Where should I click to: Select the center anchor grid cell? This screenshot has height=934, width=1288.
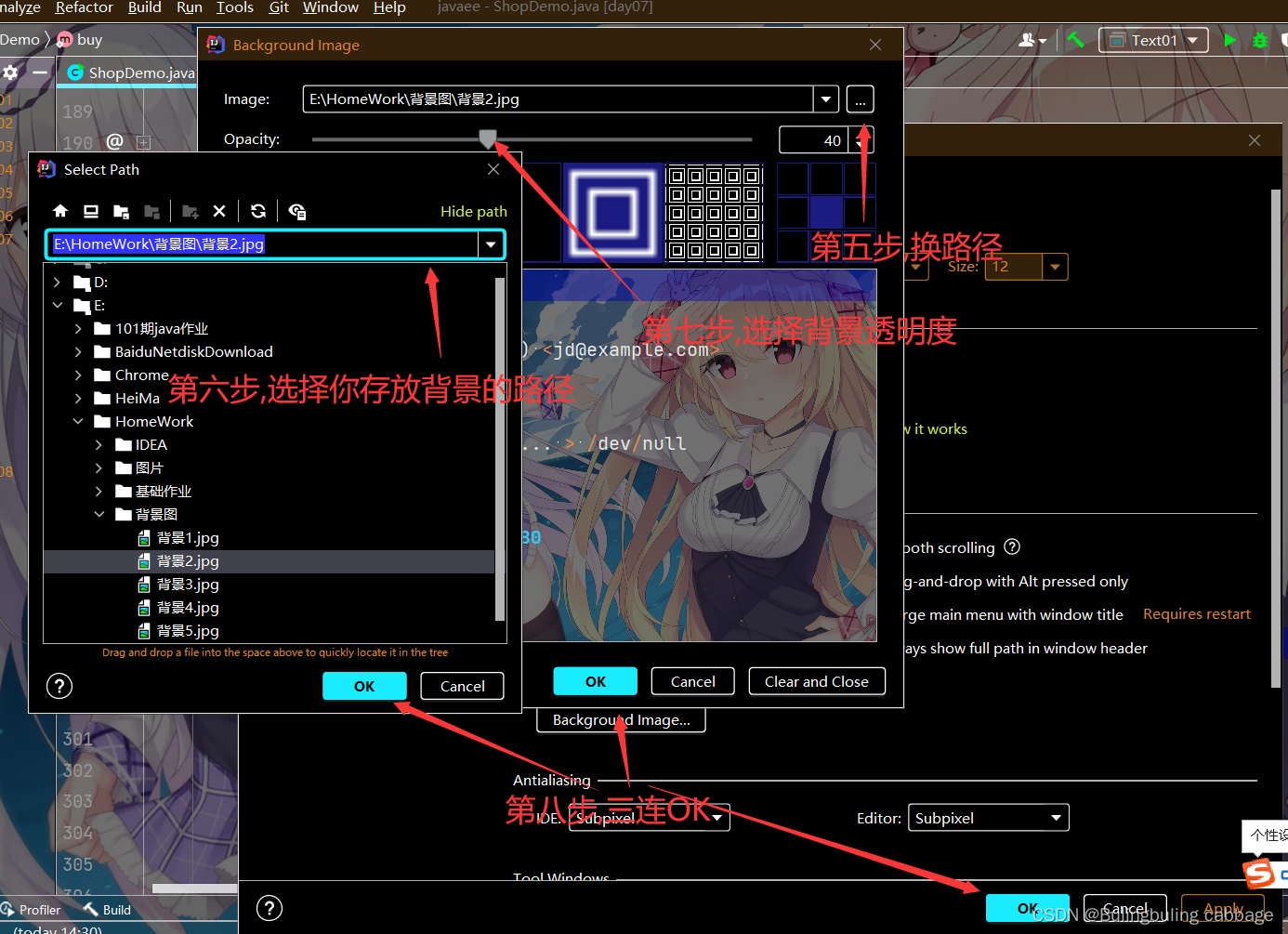[826, 212]
